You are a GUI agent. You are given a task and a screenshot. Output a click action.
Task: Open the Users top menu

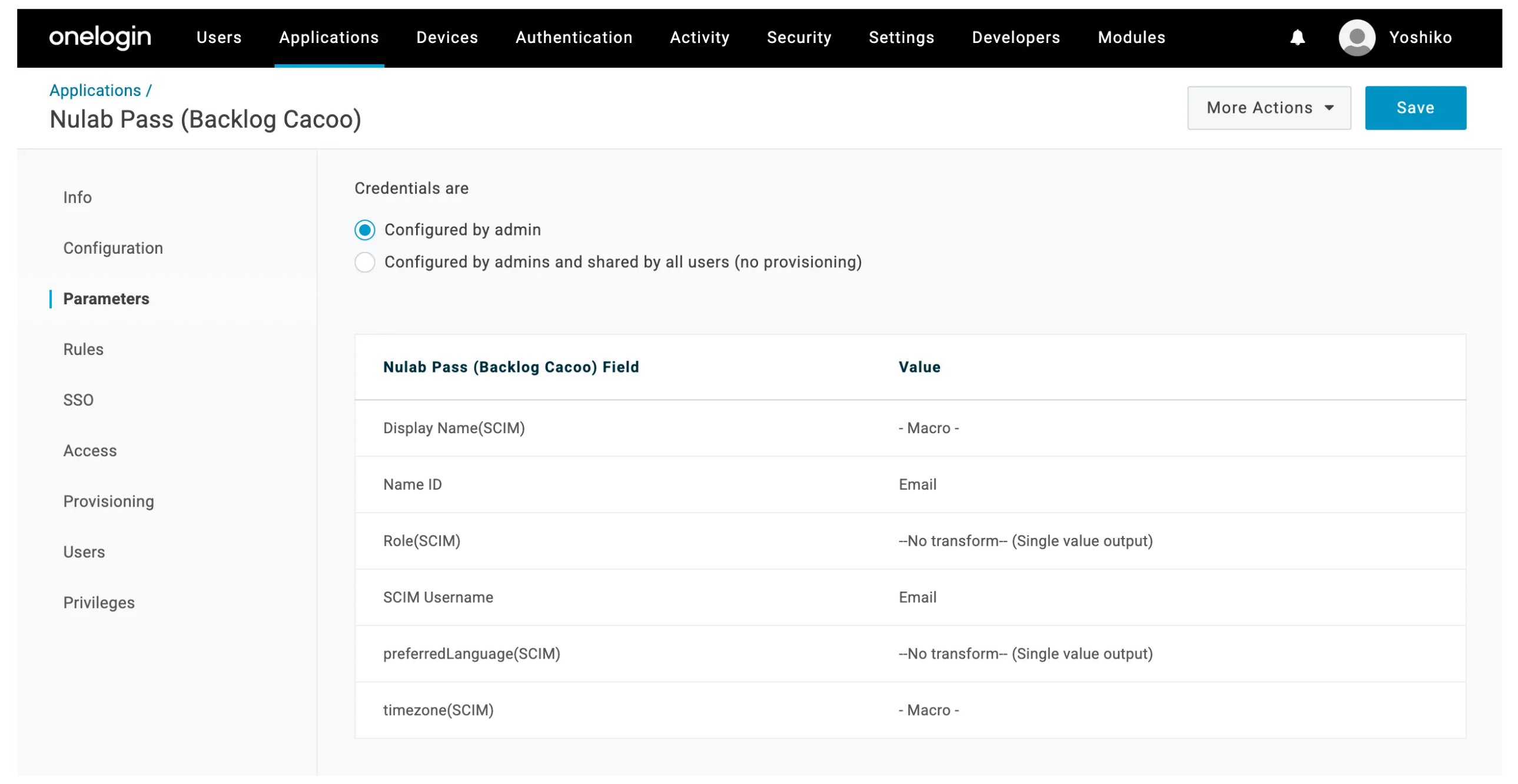pos(219,38)
